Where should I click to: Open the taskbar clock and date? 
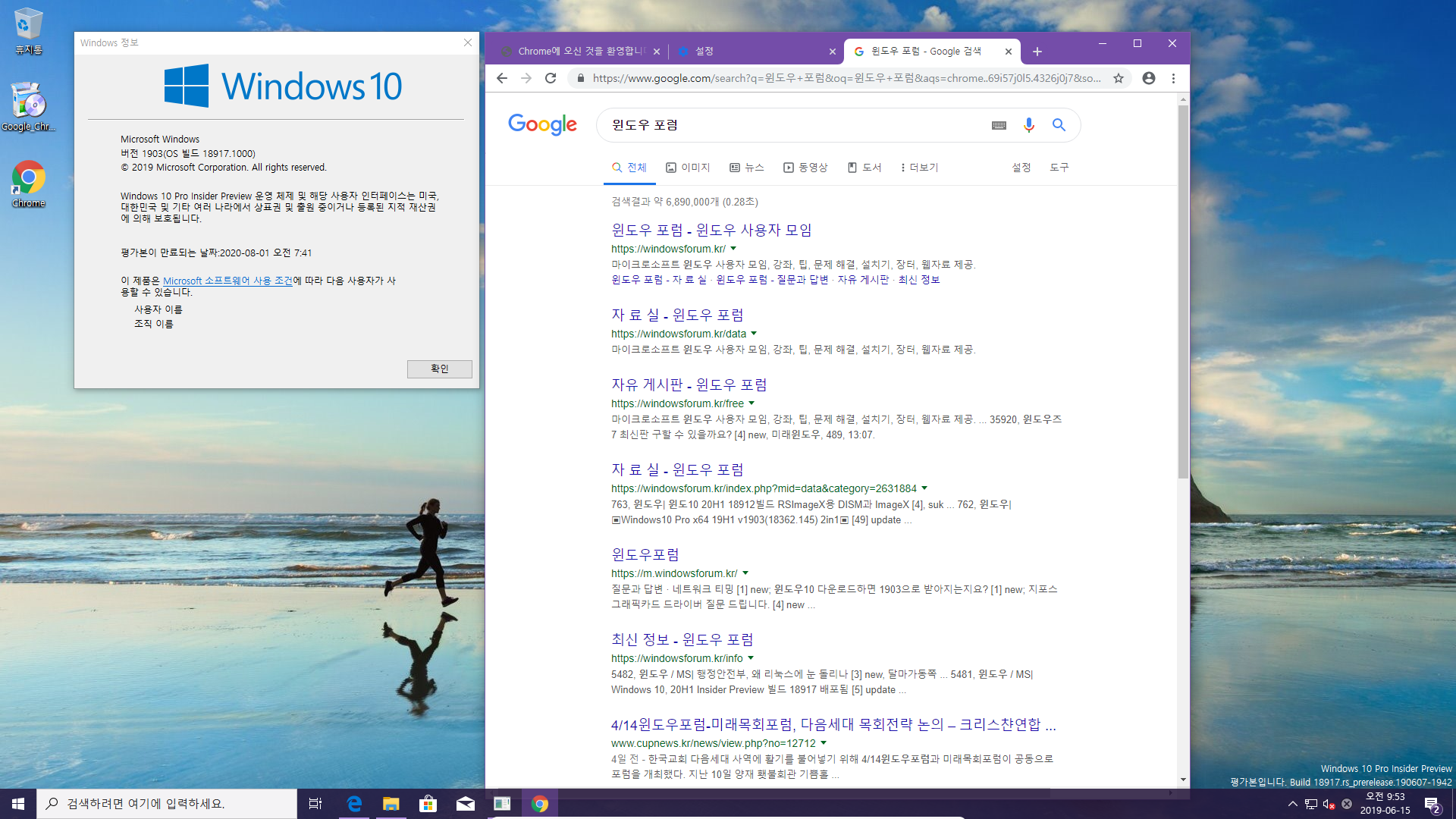click(1385, 804)
